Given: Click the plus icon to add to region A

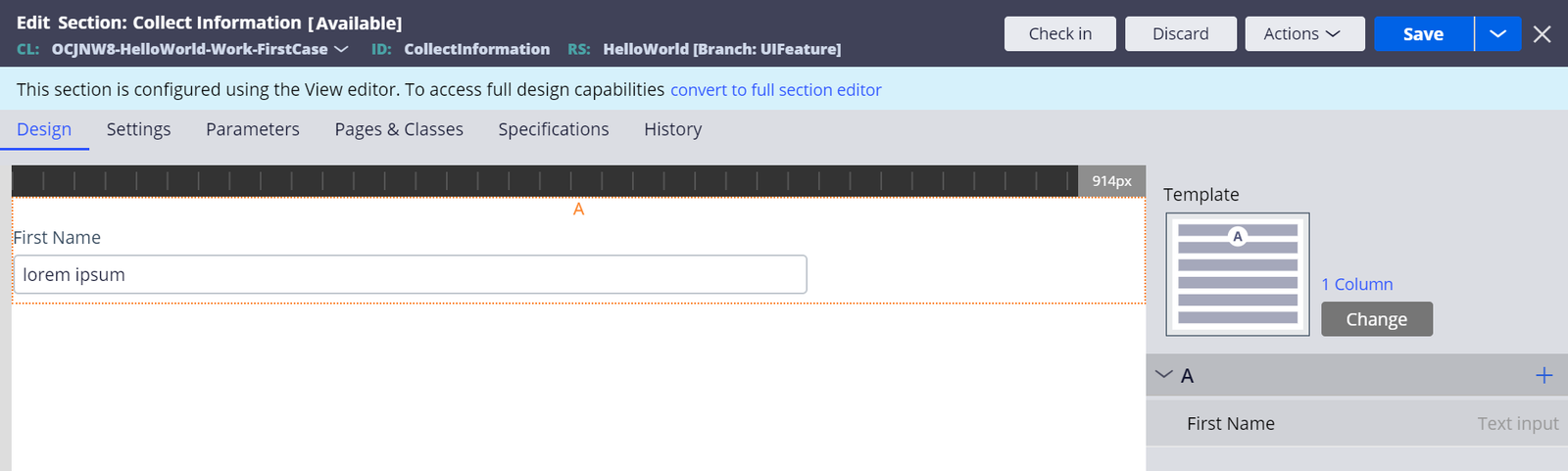Looking at the screenshot, I should 1543,375.
